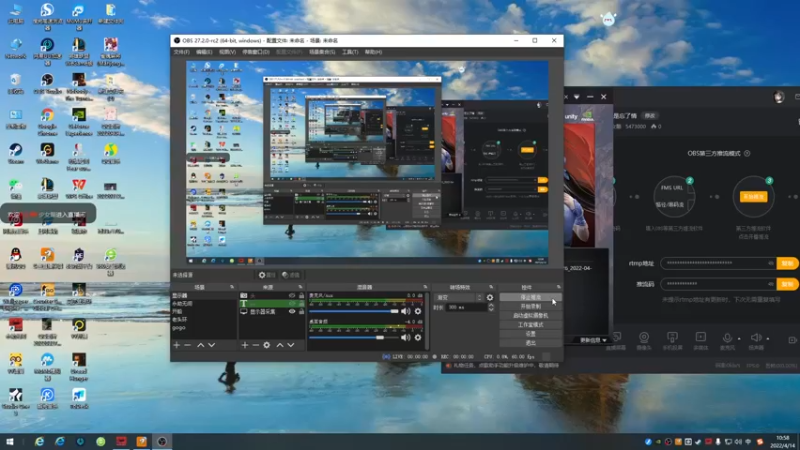
Task: Remove selected scene with minus icon
Action: (x=187, y=345)
